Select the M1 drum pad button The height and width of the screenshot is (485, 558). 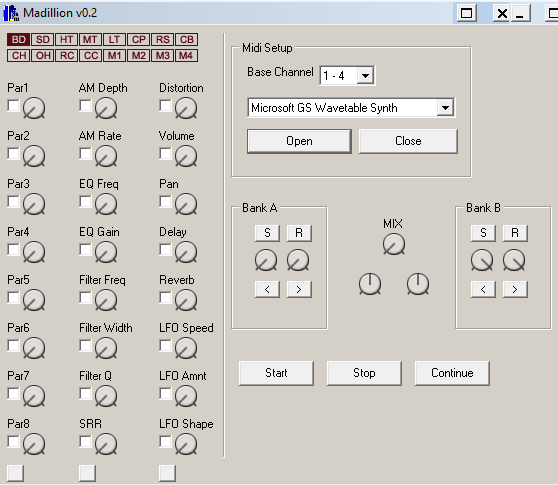tap(114, 56)
